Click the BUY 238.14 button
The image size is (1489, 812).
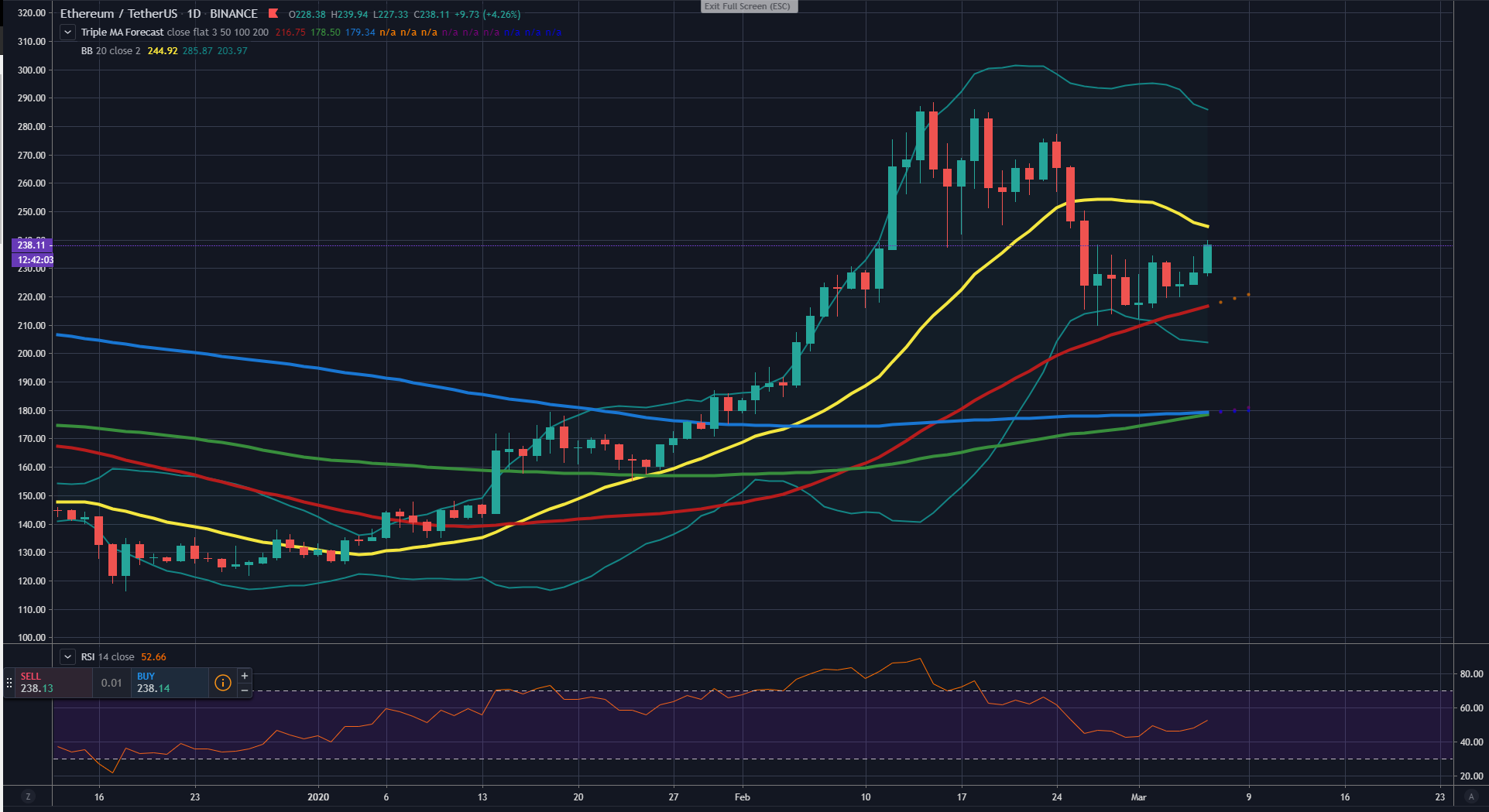[x=169, y=683]
